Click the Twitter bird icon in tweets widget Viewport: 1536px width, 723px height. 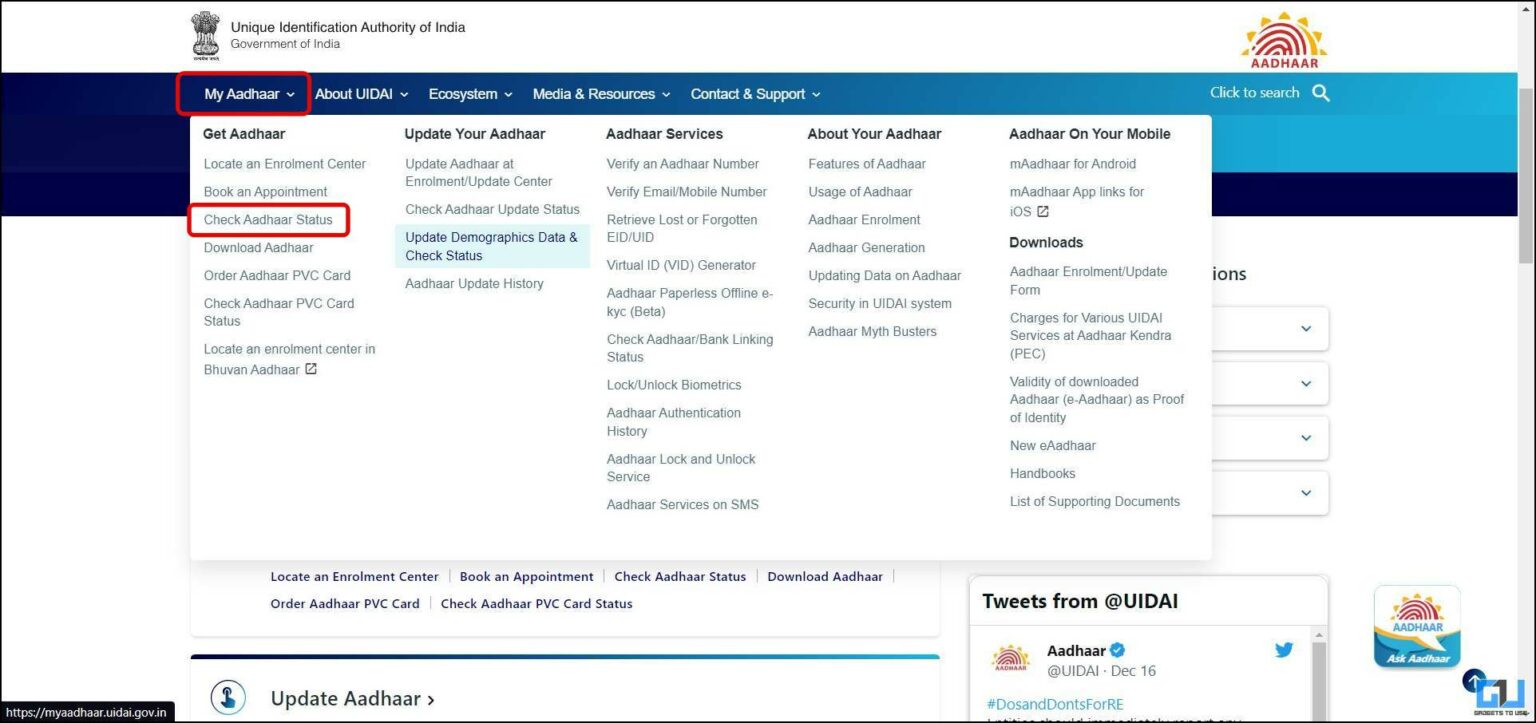(x=1283, y=649)
